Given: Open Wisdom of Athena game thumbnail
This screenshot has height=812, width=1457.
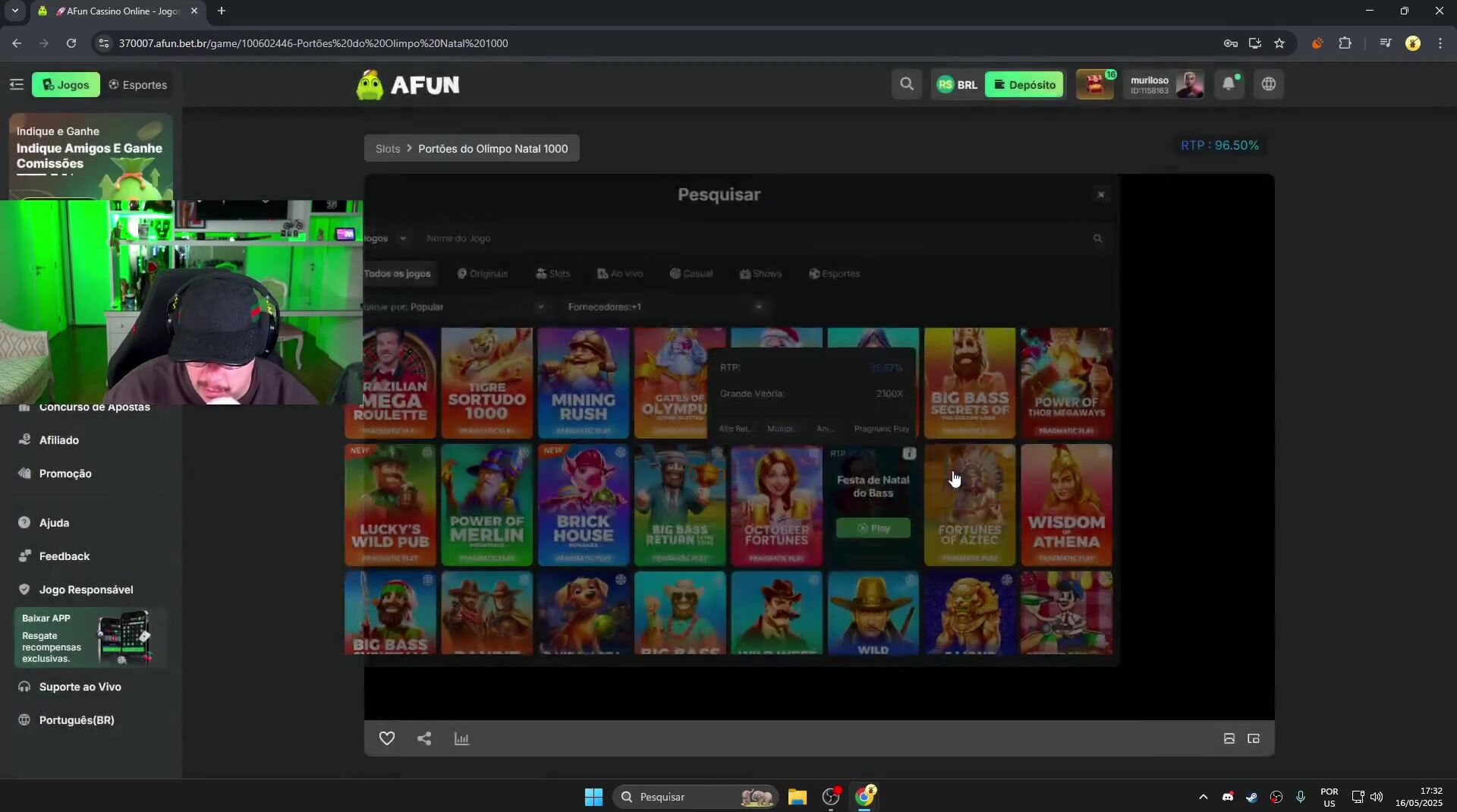Looking at the screenshot, I should coord(1066,505).
